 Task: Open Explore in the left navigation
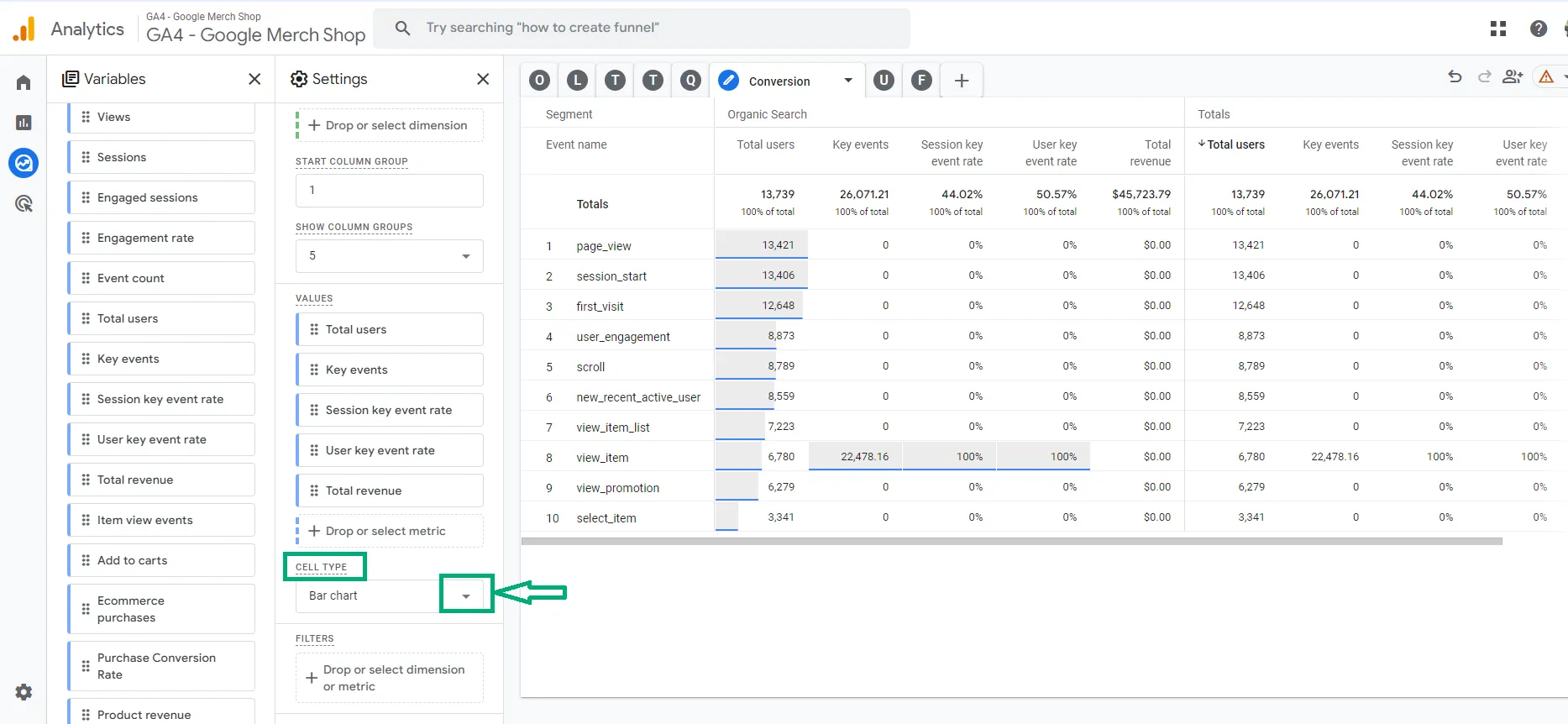tap(24, 163)
